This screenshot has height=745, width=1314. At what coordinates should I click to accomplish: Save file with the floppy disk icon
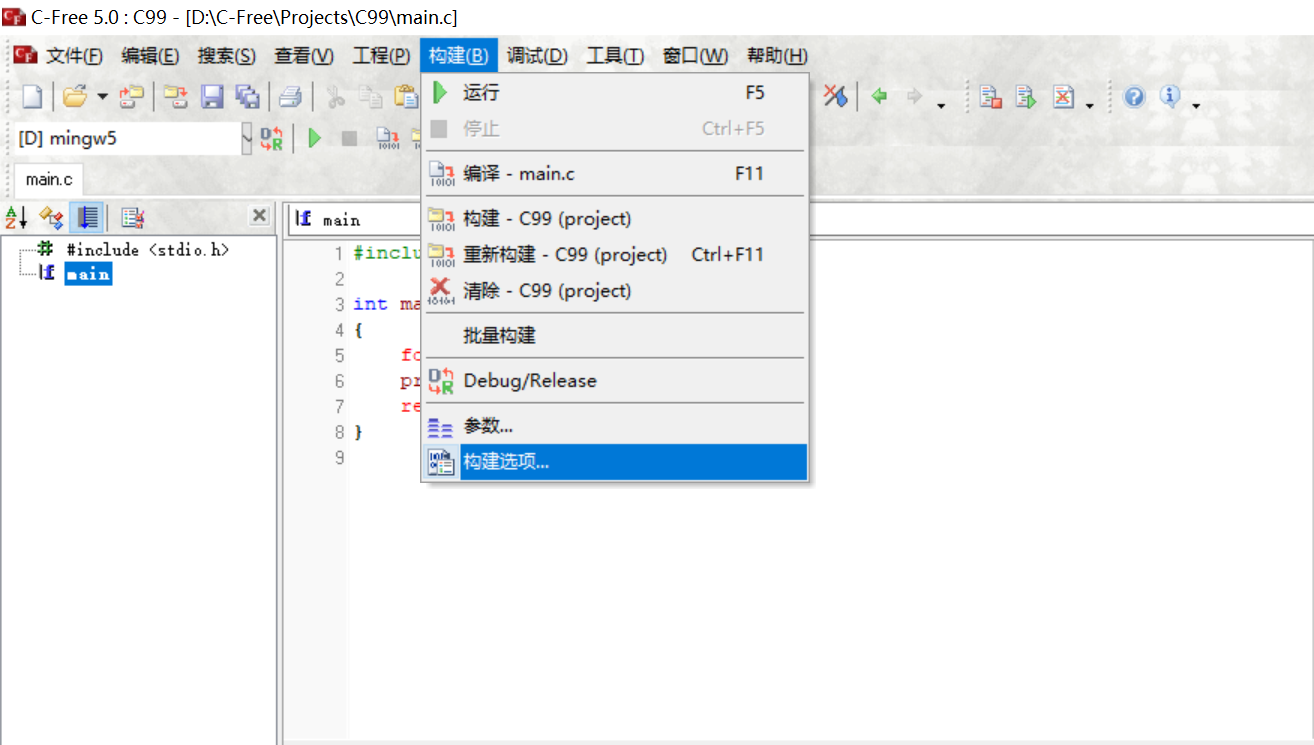tap(212, 97)
